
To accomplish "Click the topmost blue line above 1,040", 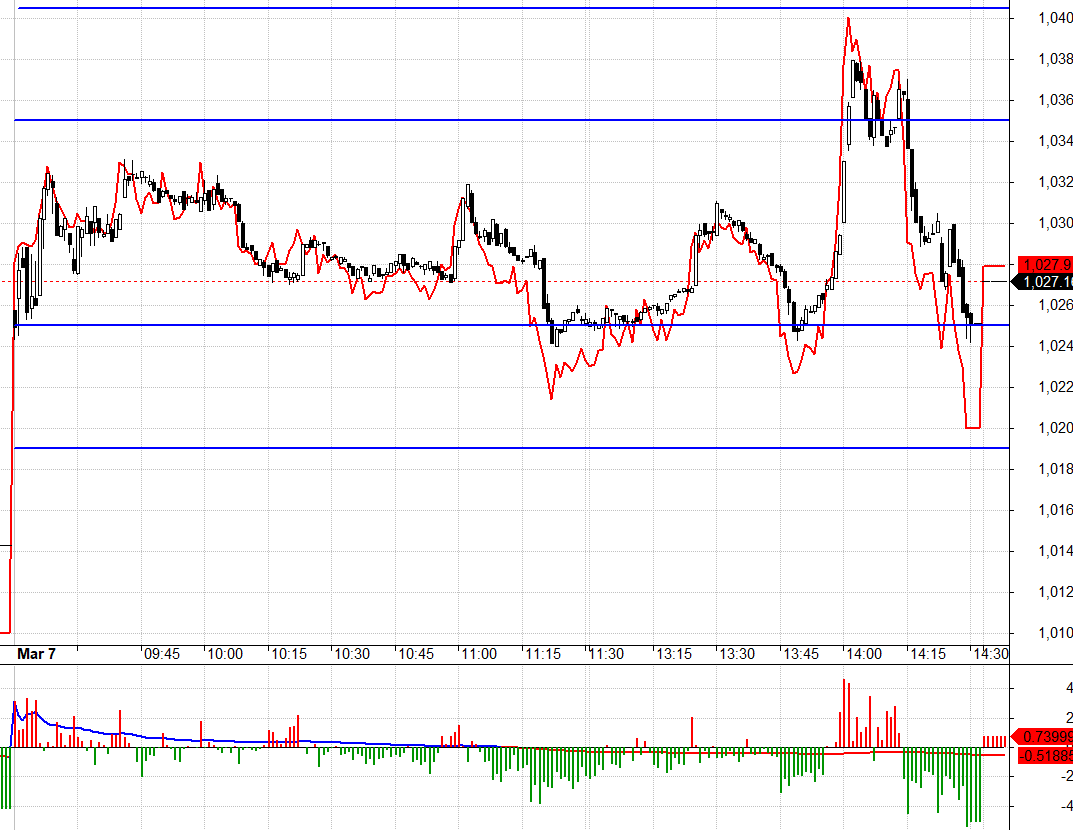I will (x=500, y=9).
